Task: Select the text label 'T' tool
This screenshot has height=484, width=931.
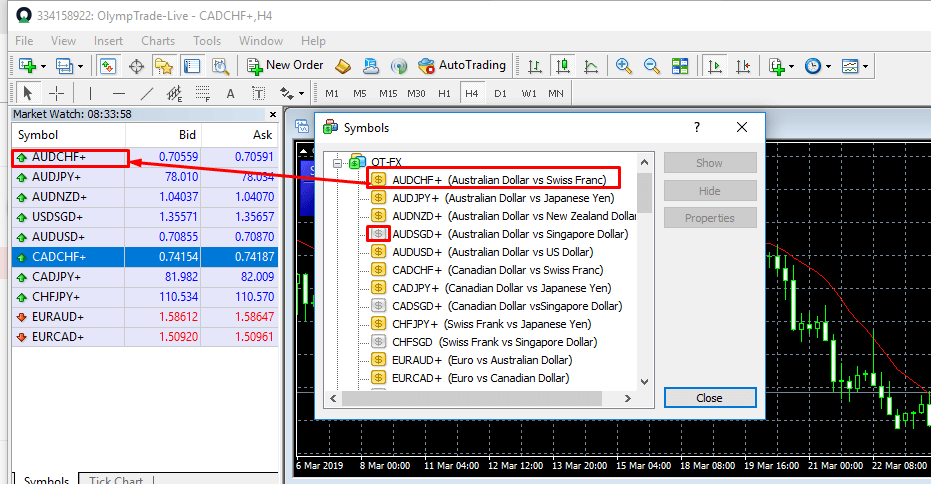Action: pos(258,93)
